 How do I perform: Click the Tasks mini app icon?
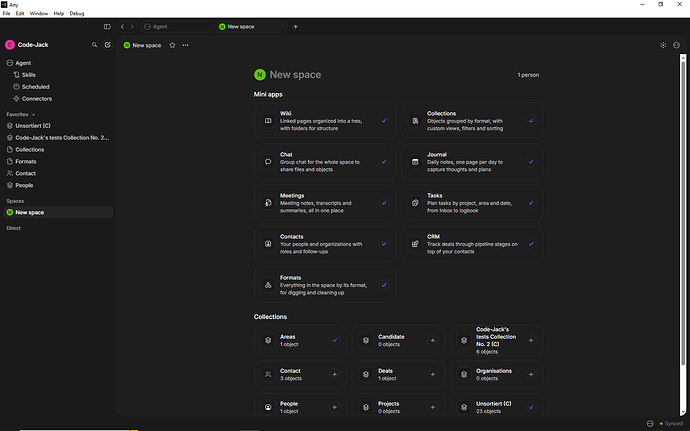[x=415, y=203]
